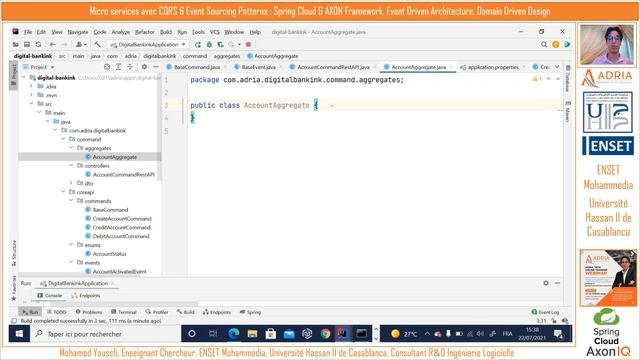The width and height of the screenshot is (640, 360).
Task: Select DebitAccountCommand class in tree
Action: pyautogui.click(x=121, y=236)
